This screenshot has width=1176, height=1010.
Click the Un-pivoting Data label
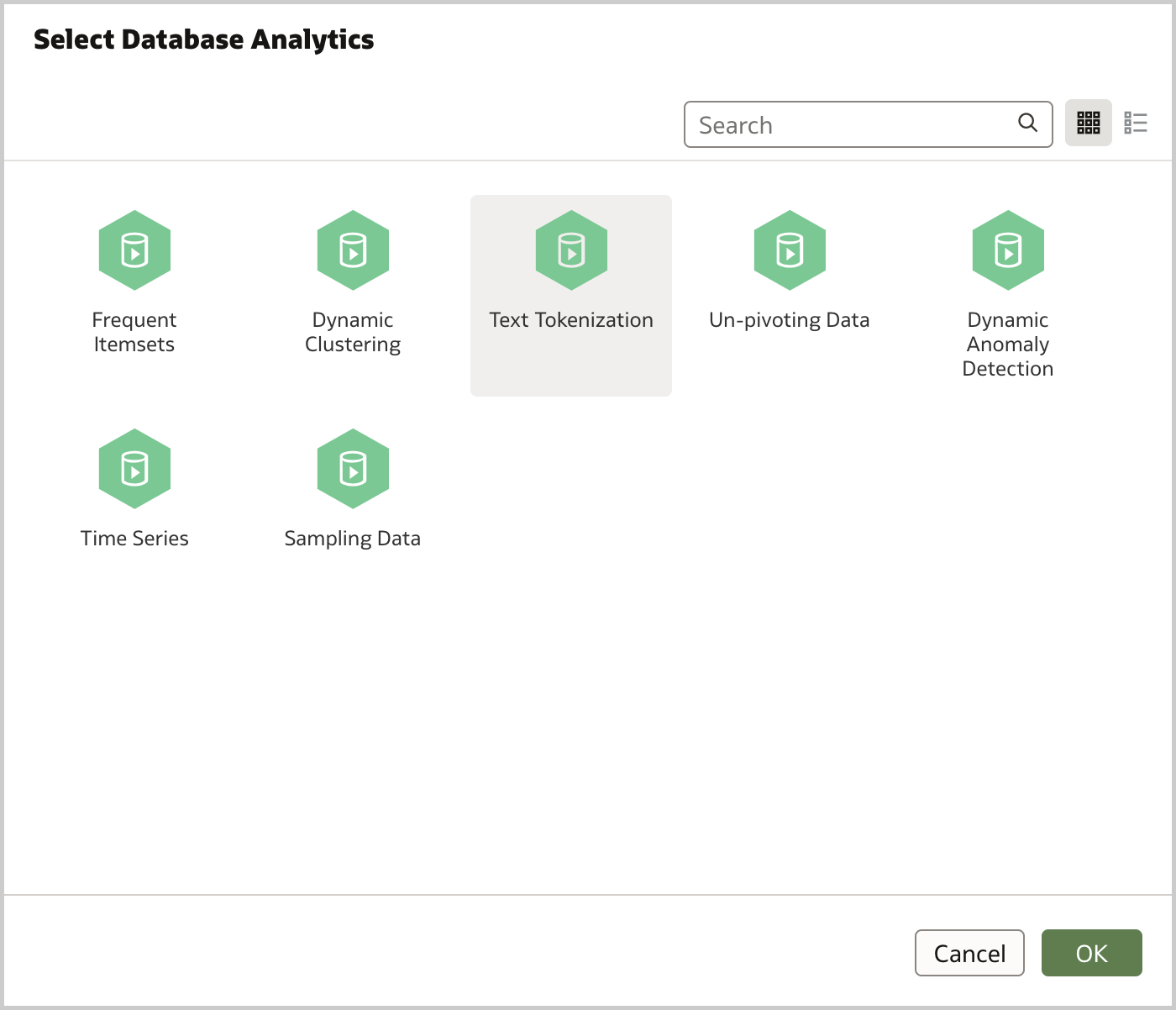pyautogui.click(x=789, y=319)
